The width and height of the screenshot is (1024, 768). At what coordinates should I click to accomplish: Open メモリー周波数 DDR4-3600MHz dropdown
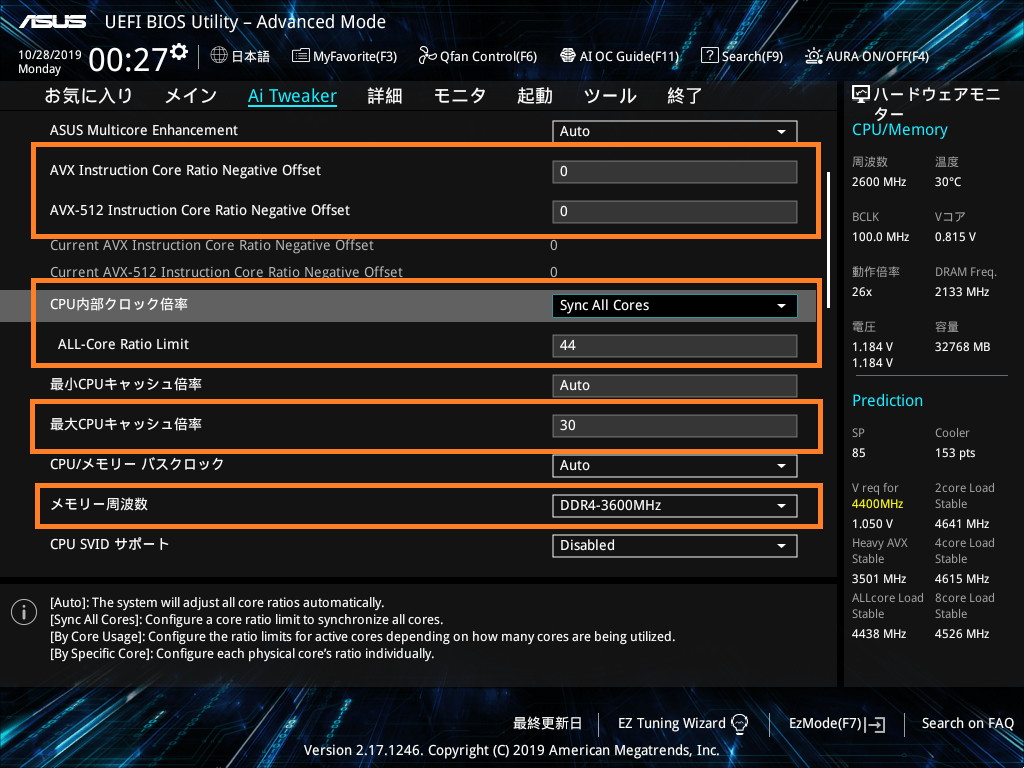pyautogui.click(x=675, y=505)
